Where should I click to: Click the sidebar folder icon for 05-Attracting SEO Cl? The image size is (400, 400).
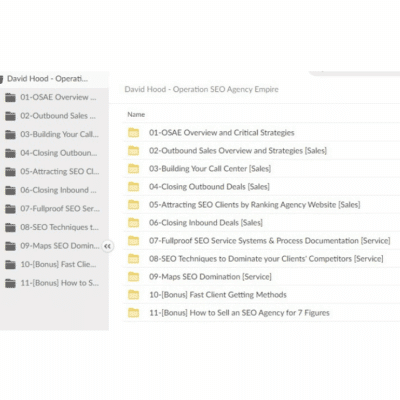[10, 172]
